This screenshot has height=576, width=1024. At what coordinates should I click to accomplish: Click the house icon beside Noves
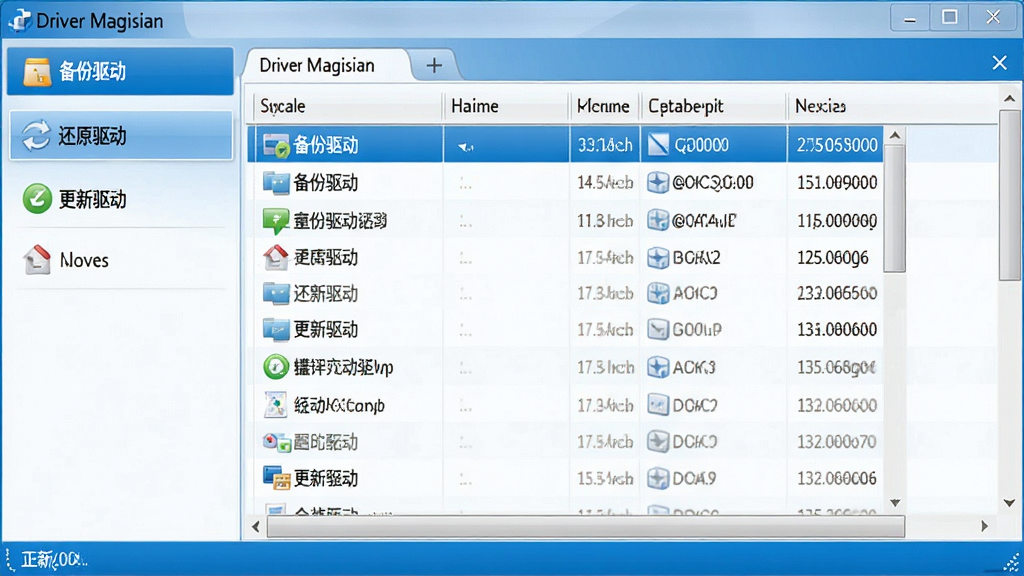click(37, 259)
